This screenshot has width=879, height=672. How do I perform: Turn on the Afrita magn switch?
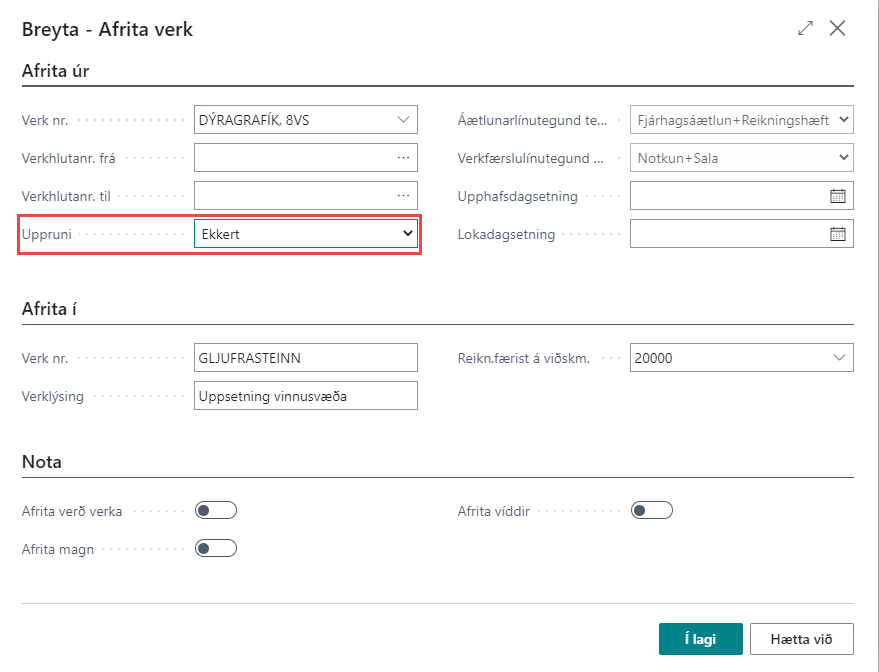pyautogui.click(x=216, y=548)
